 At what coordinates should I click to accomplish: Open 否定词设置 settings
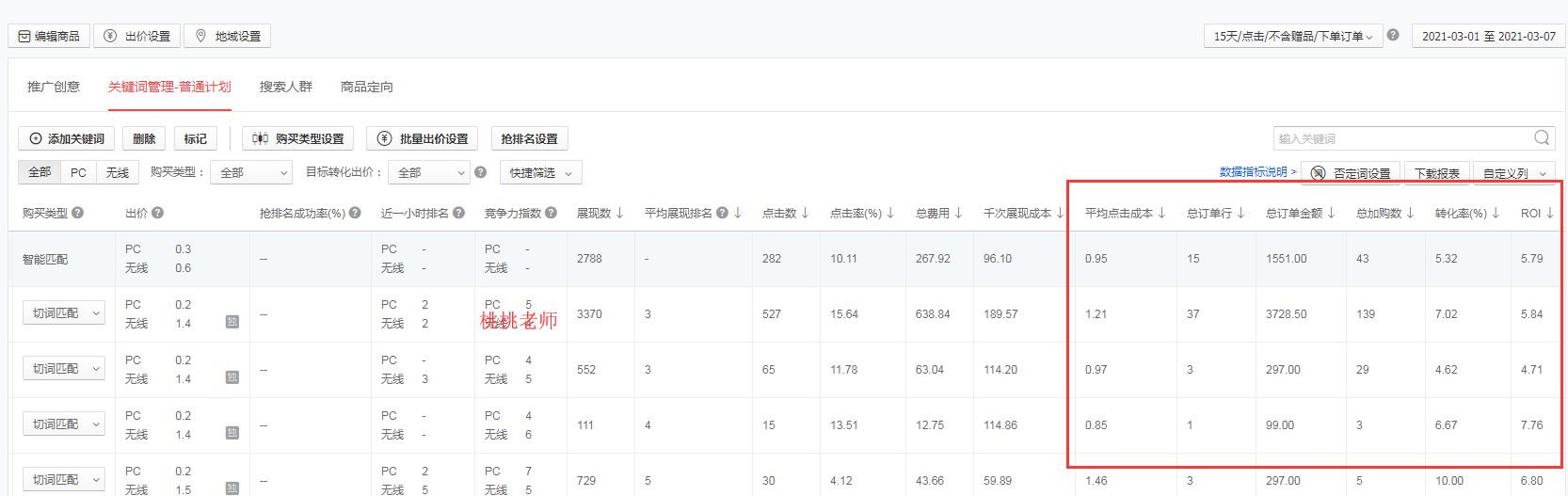[x=1351, y=173]
